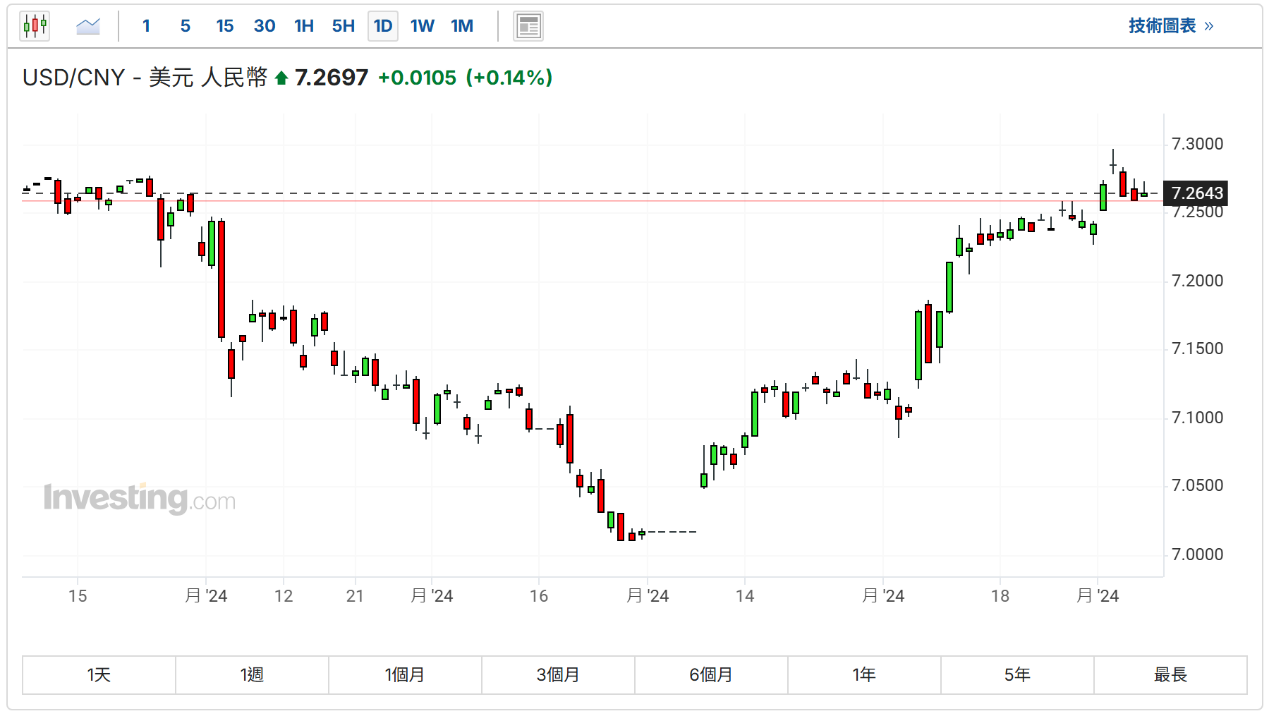The height and width of the screenshot is (716, 1269).
Task: Click the Investing.com watermark logo
Action: coord(139,498)
